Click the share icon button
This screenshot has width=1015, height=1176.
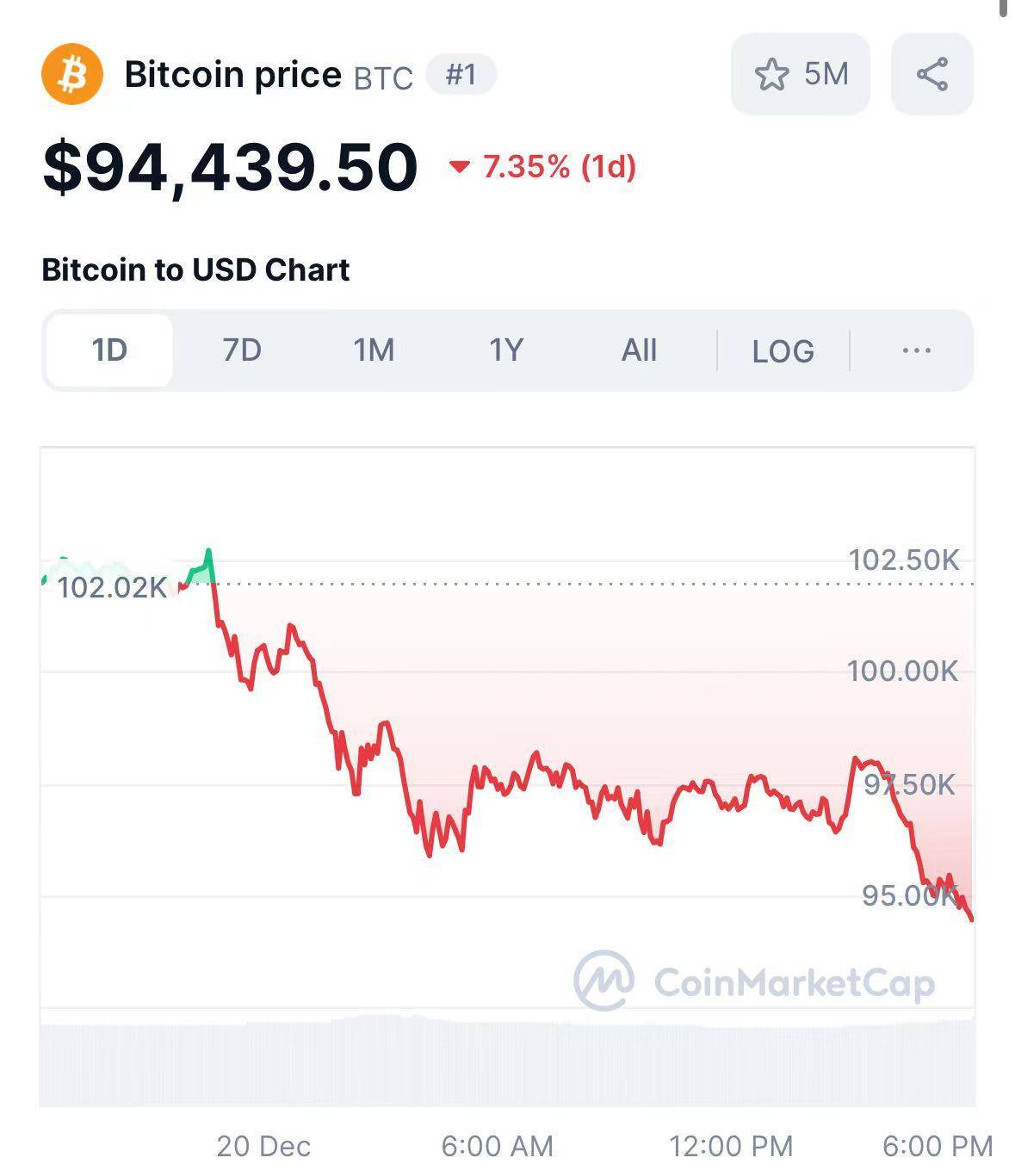(x=931, y=74)
